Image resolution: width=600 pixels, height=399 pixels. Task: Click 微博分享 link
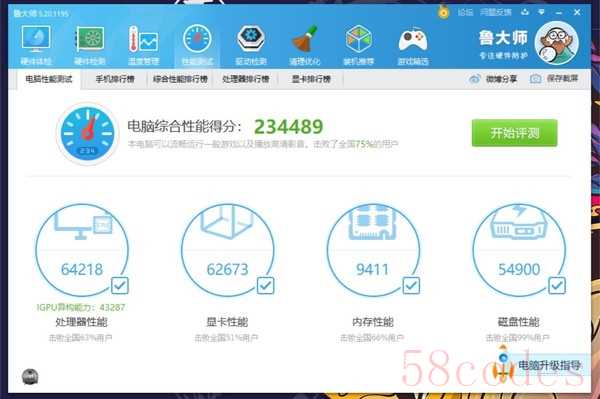click(501, 79)
